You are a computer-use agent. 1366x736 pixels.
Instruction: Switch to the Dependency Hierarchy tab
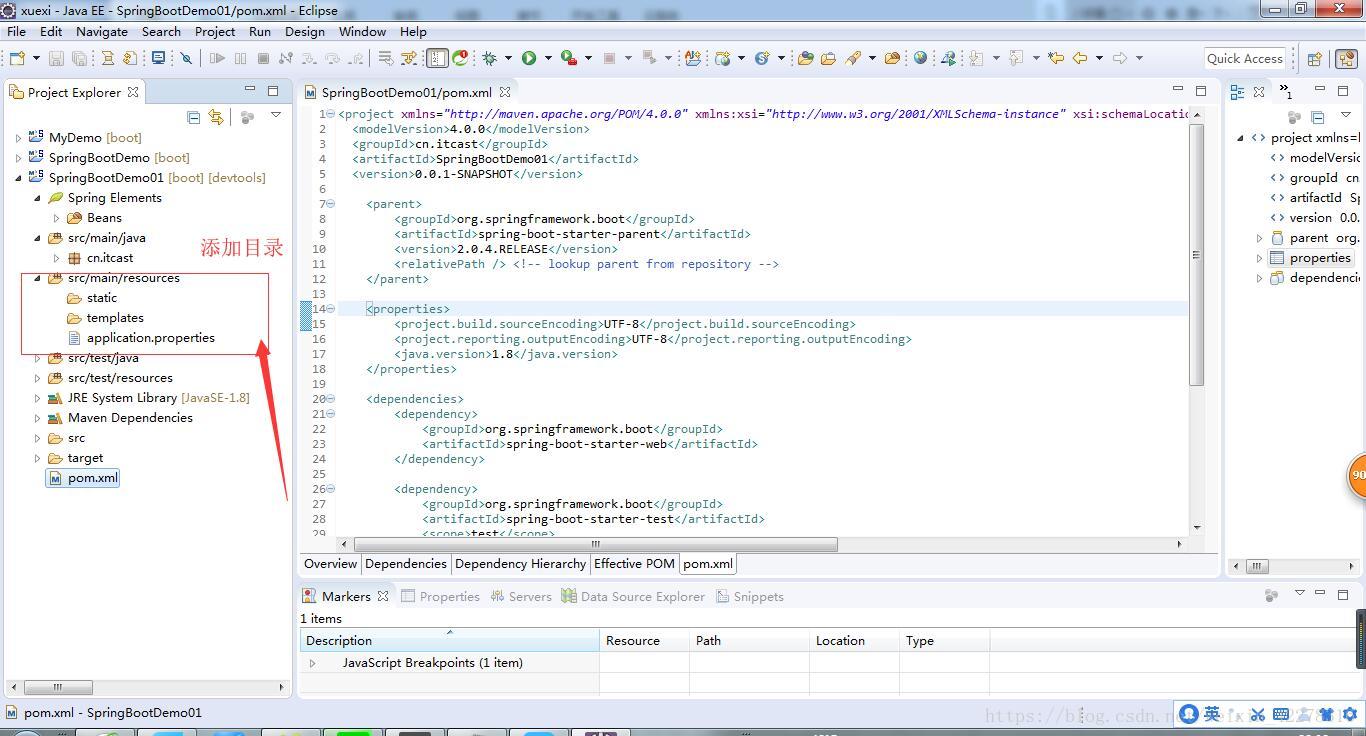pos(520,564)
